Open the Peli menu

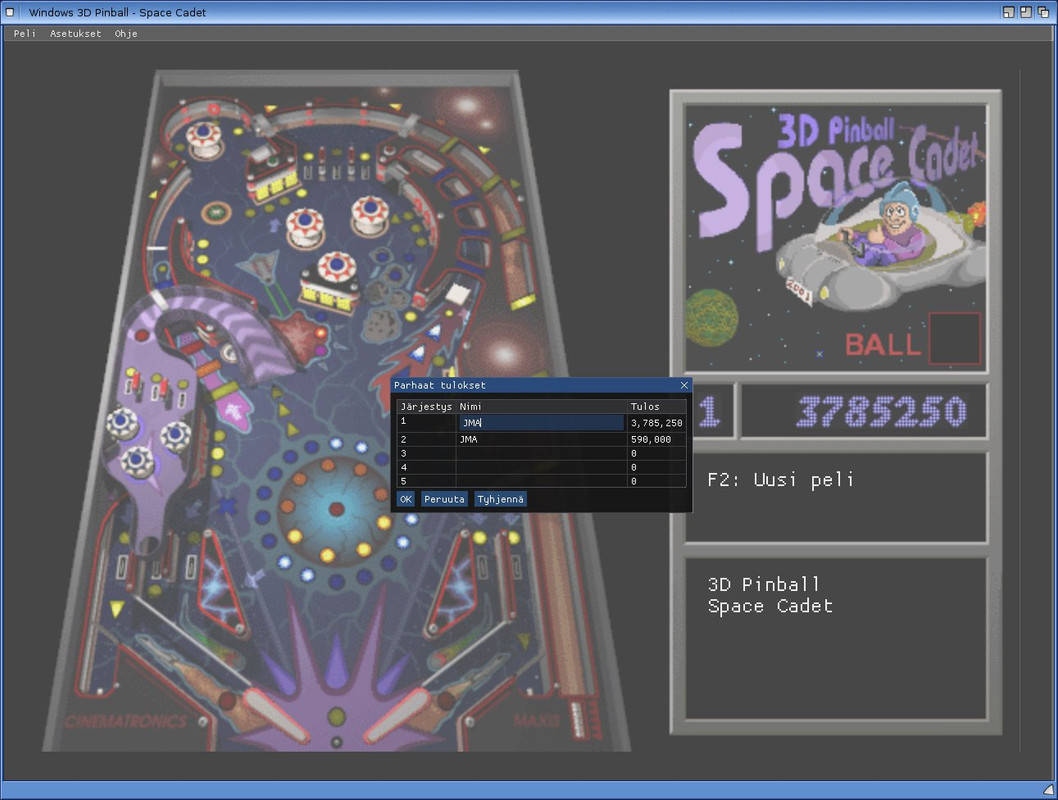pos(24,33)
